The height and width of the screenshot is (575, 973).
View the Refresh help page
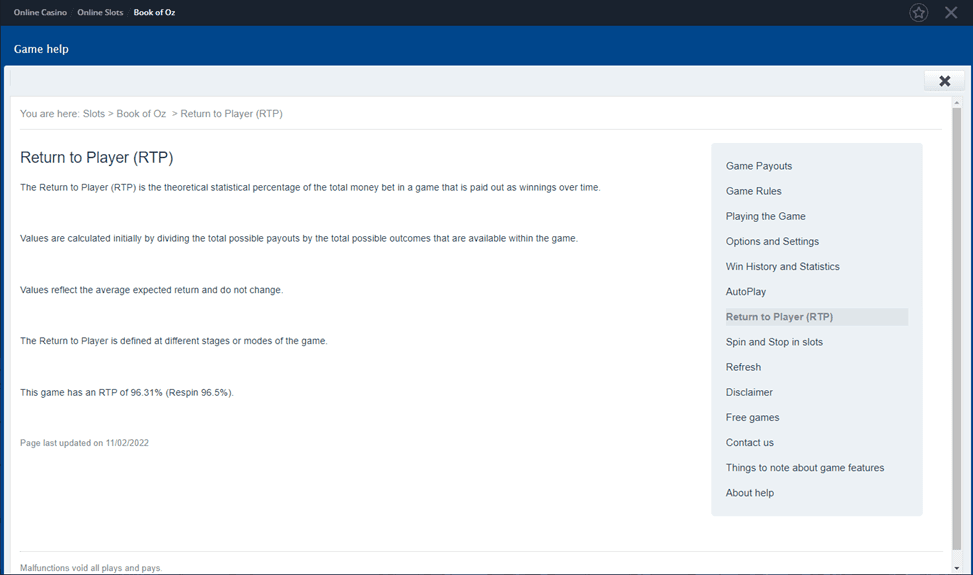pos(743,367)
